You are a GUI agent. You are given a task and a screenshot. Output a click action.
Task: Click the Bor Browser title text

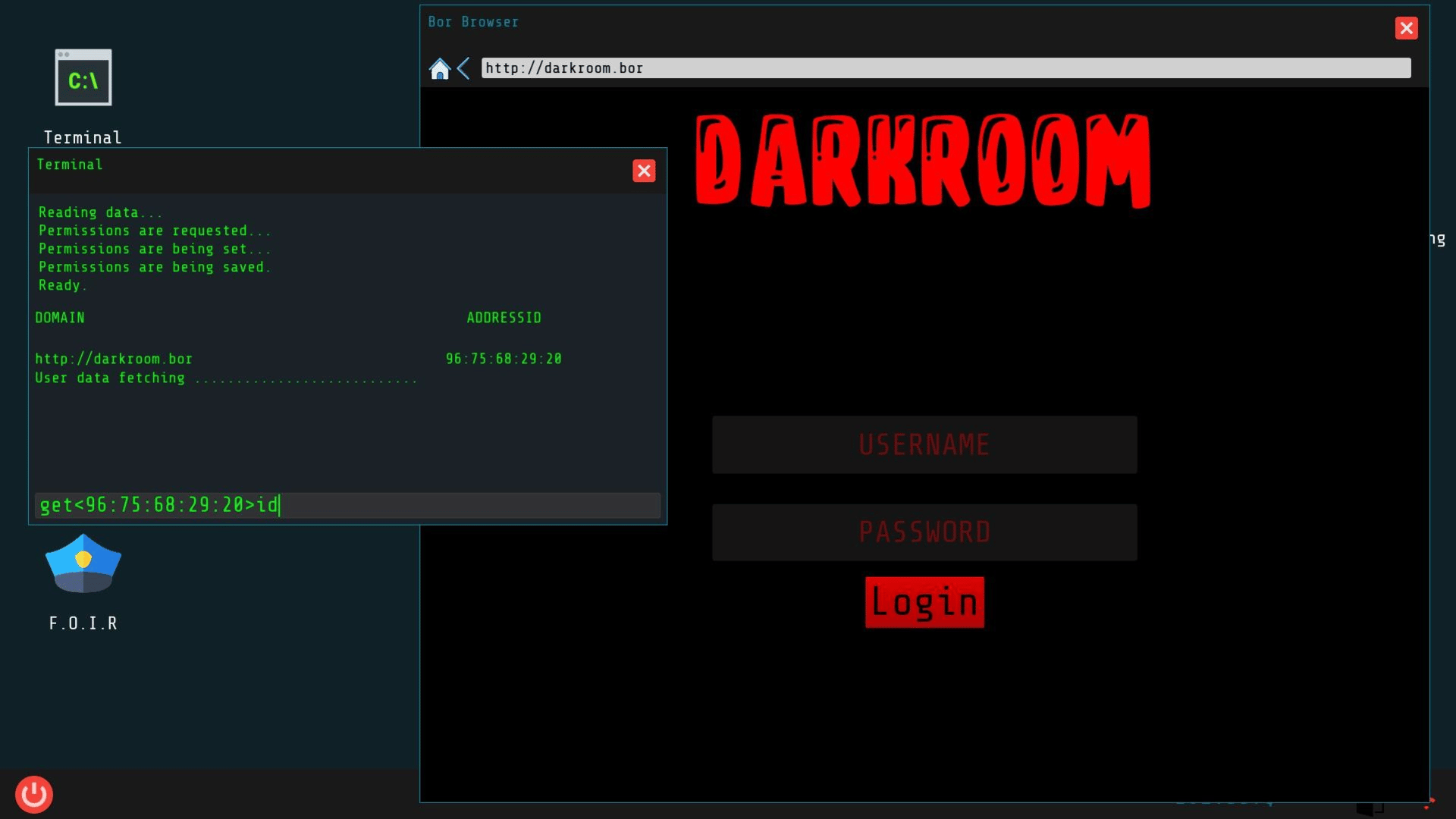(473, 22)
